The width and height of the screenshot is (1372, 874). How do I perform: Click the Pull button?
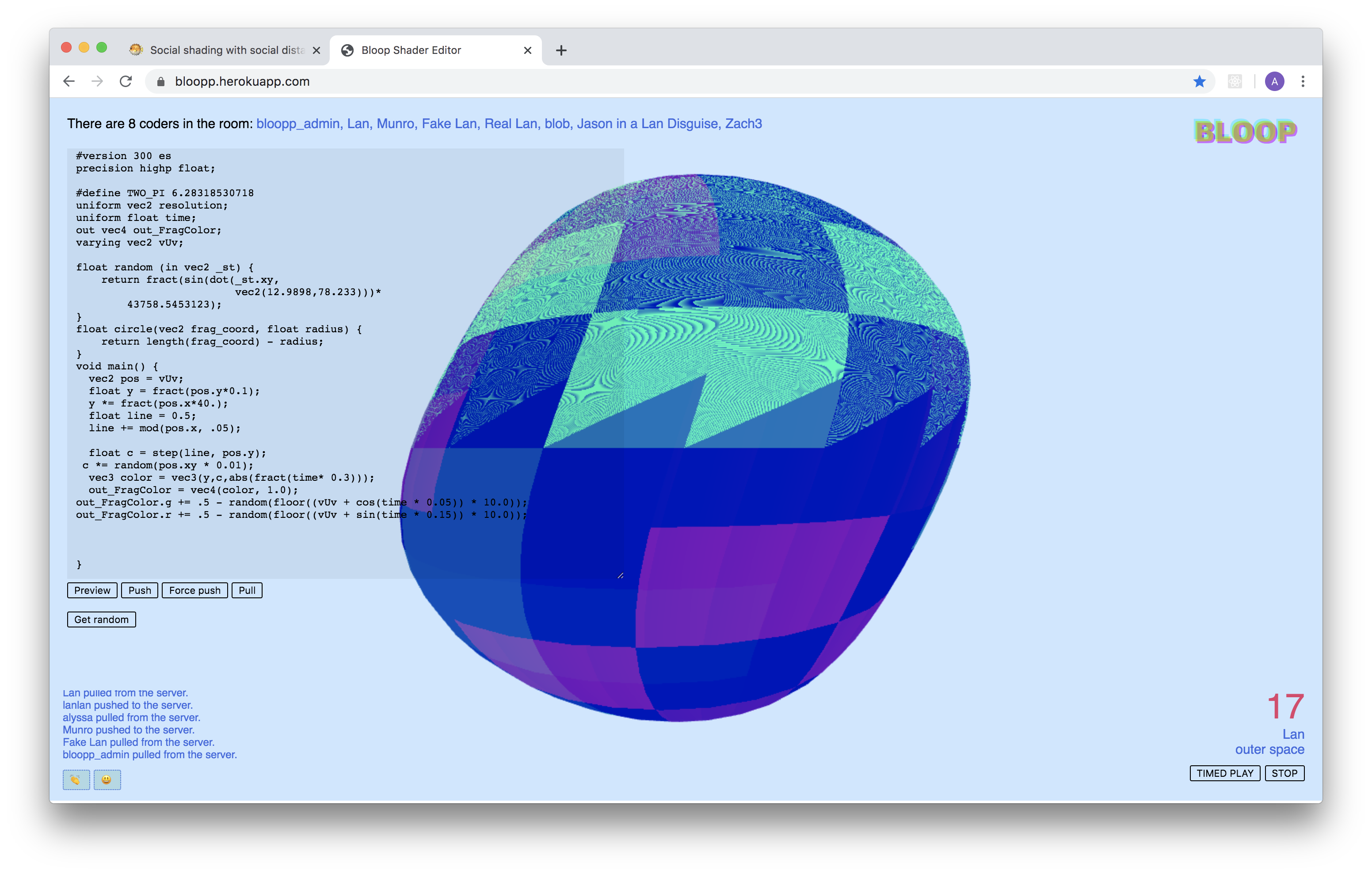(247, 590)
